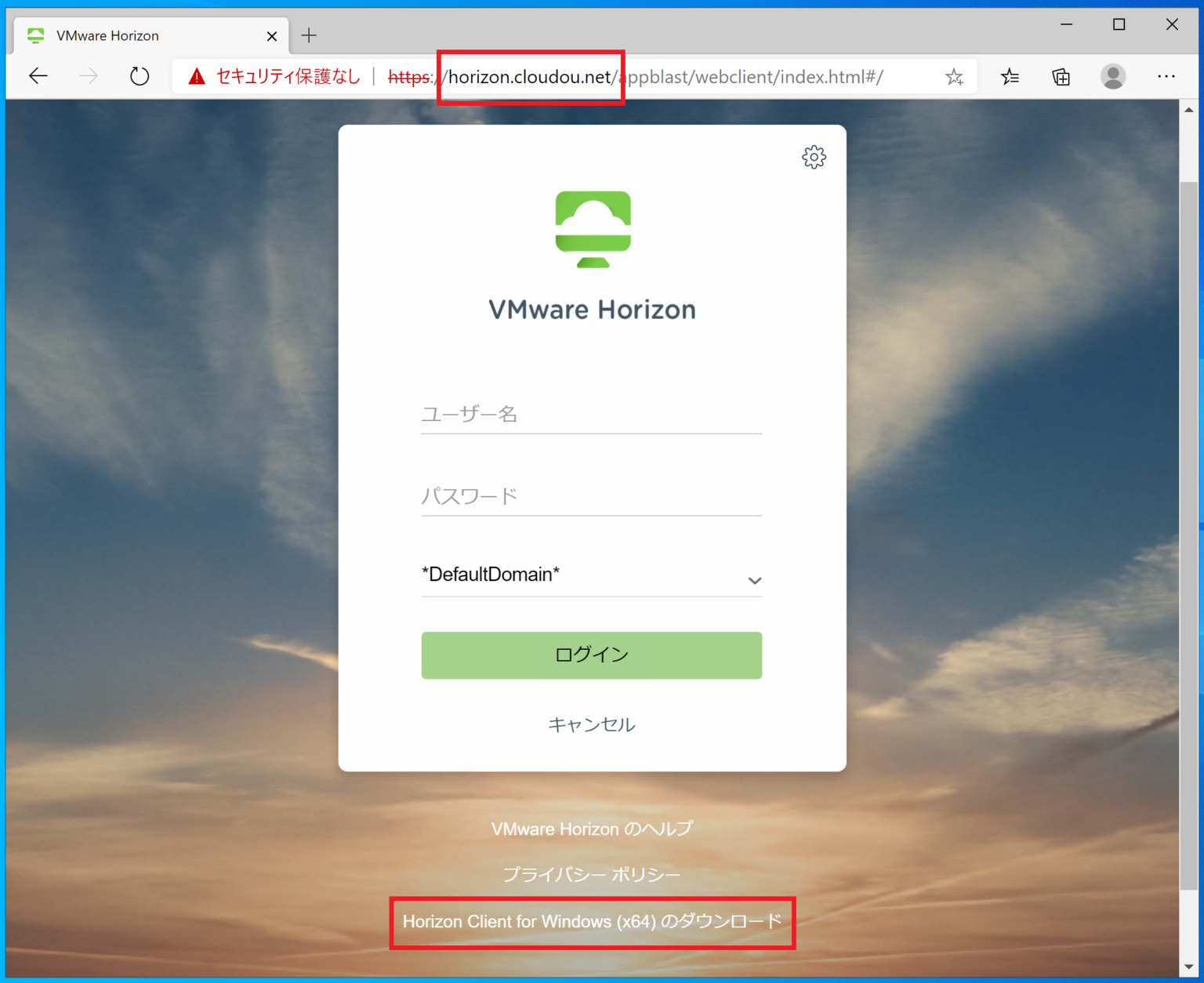Click the browser back arrow
The width and height of the screenshot is (1204, 983).
tap(38, 76)
